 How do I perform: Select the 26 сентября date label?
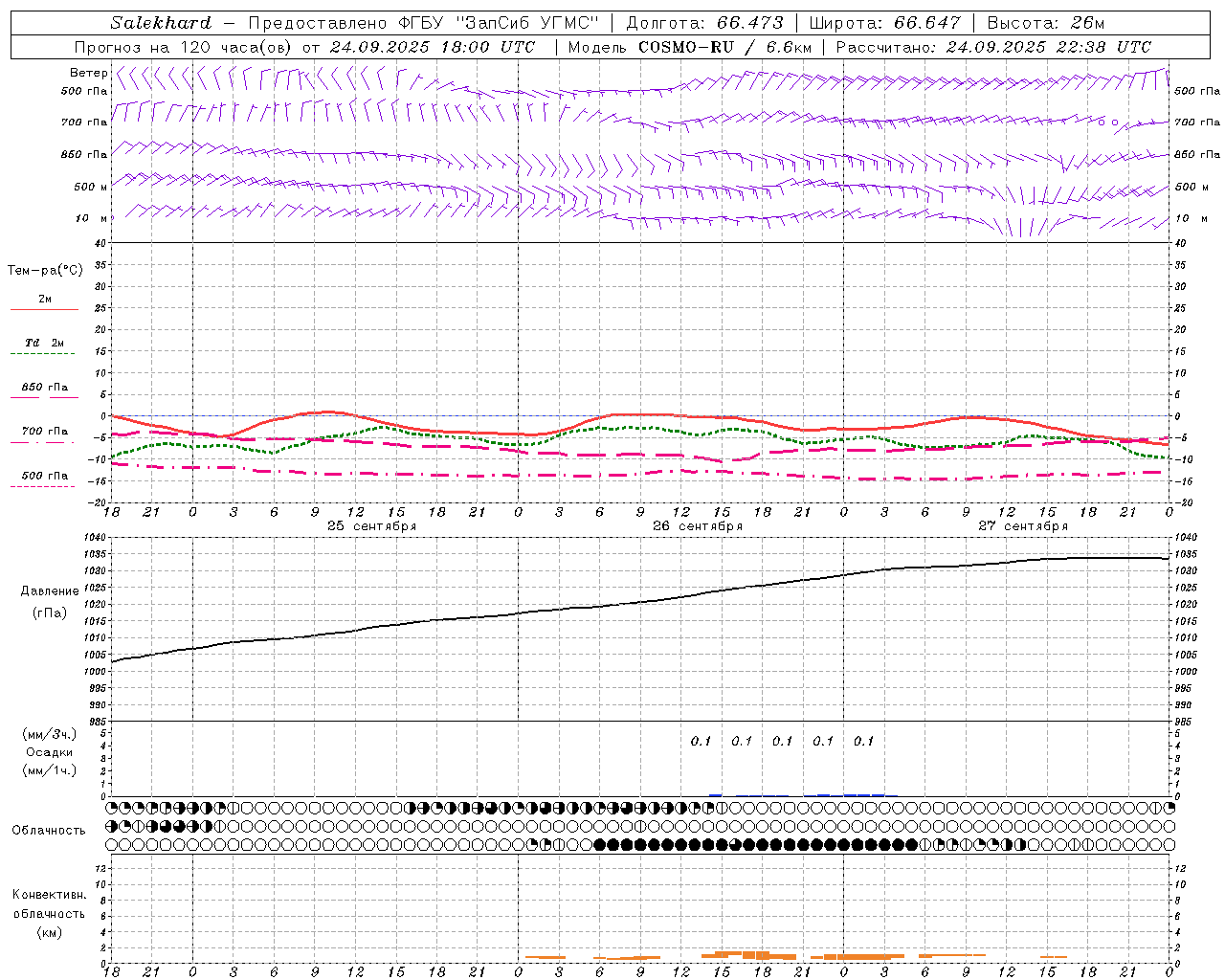point(697,526)
